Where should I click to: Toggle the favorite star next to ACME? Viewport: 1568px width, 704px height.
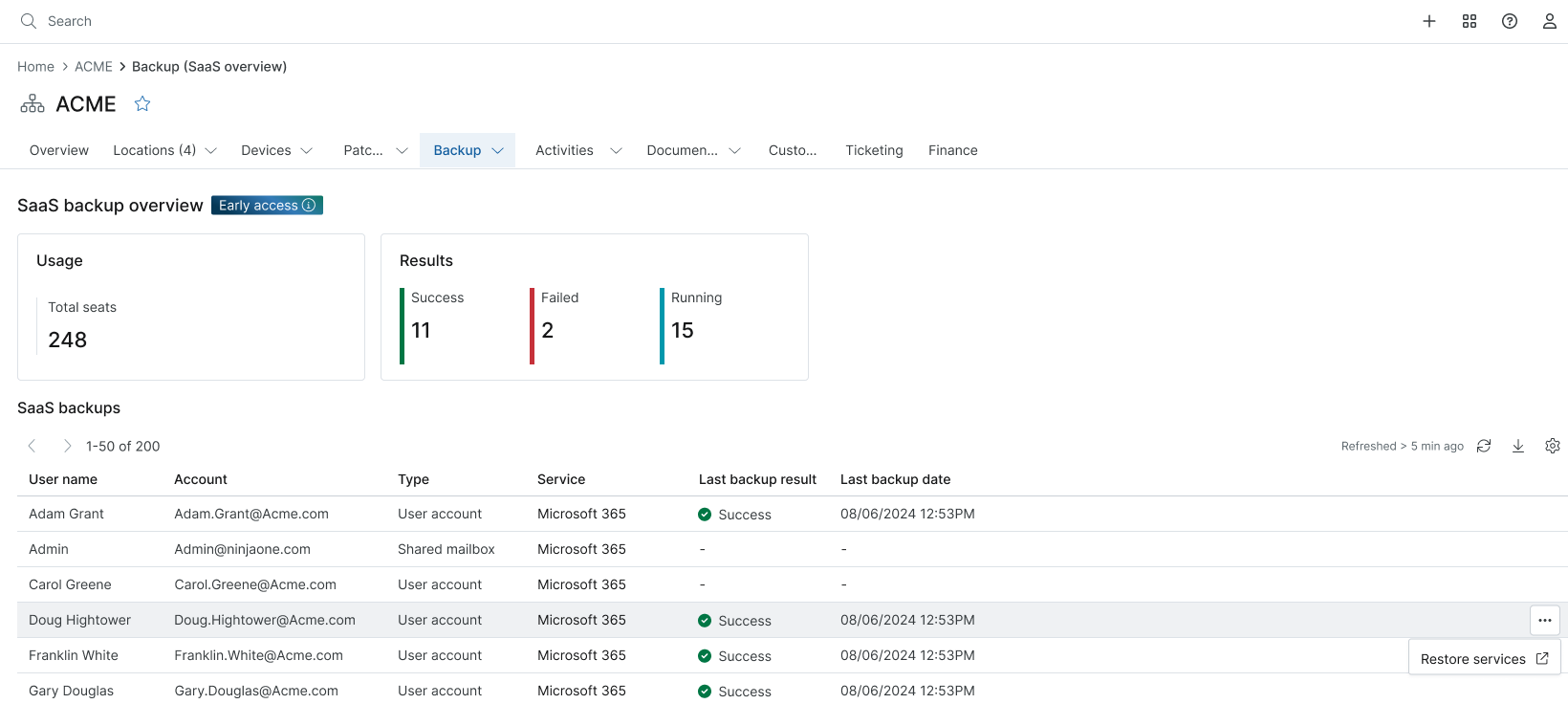click(142, 103)
